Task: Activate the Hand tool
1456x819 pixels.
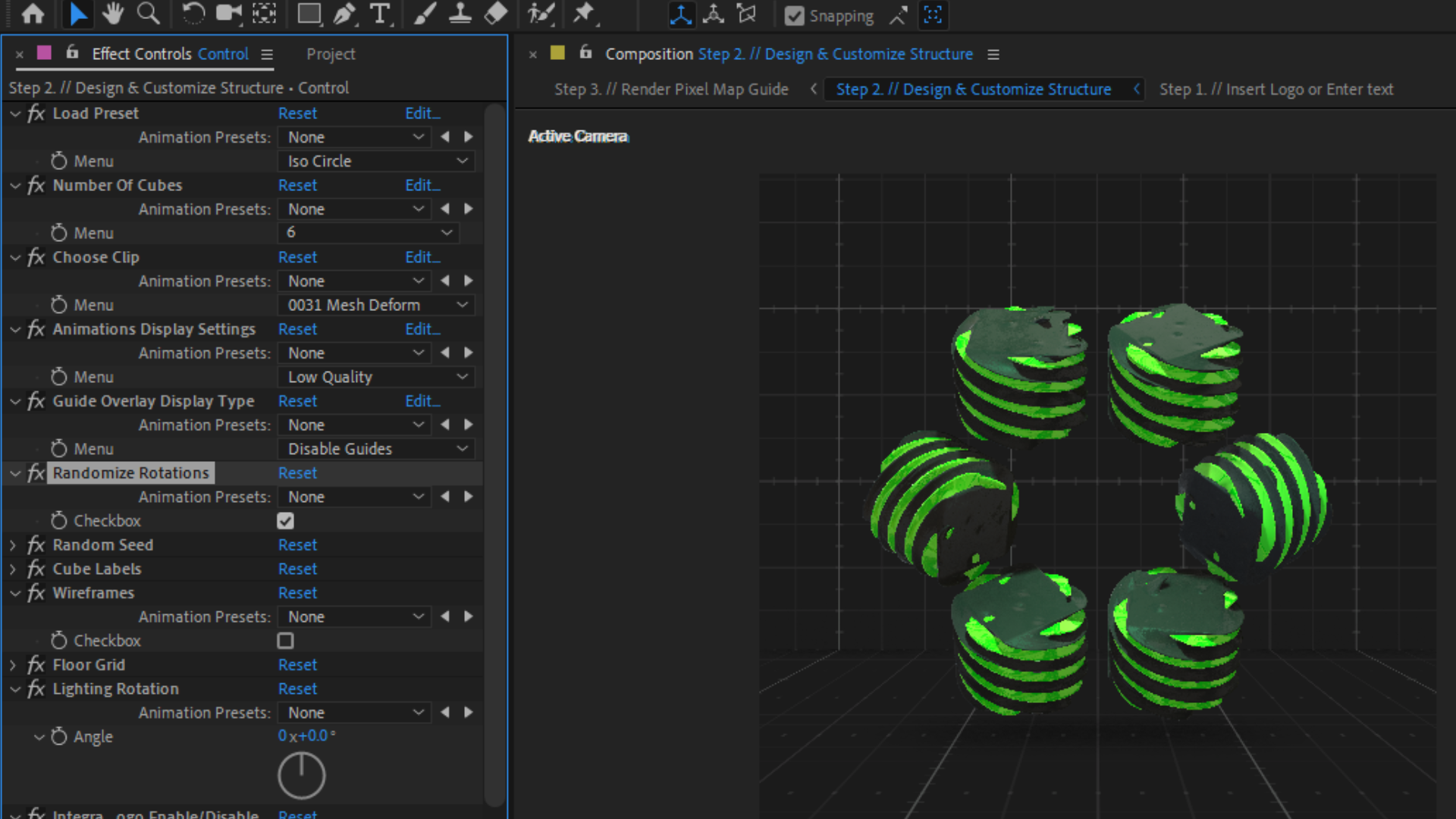Action: point(112,14)
